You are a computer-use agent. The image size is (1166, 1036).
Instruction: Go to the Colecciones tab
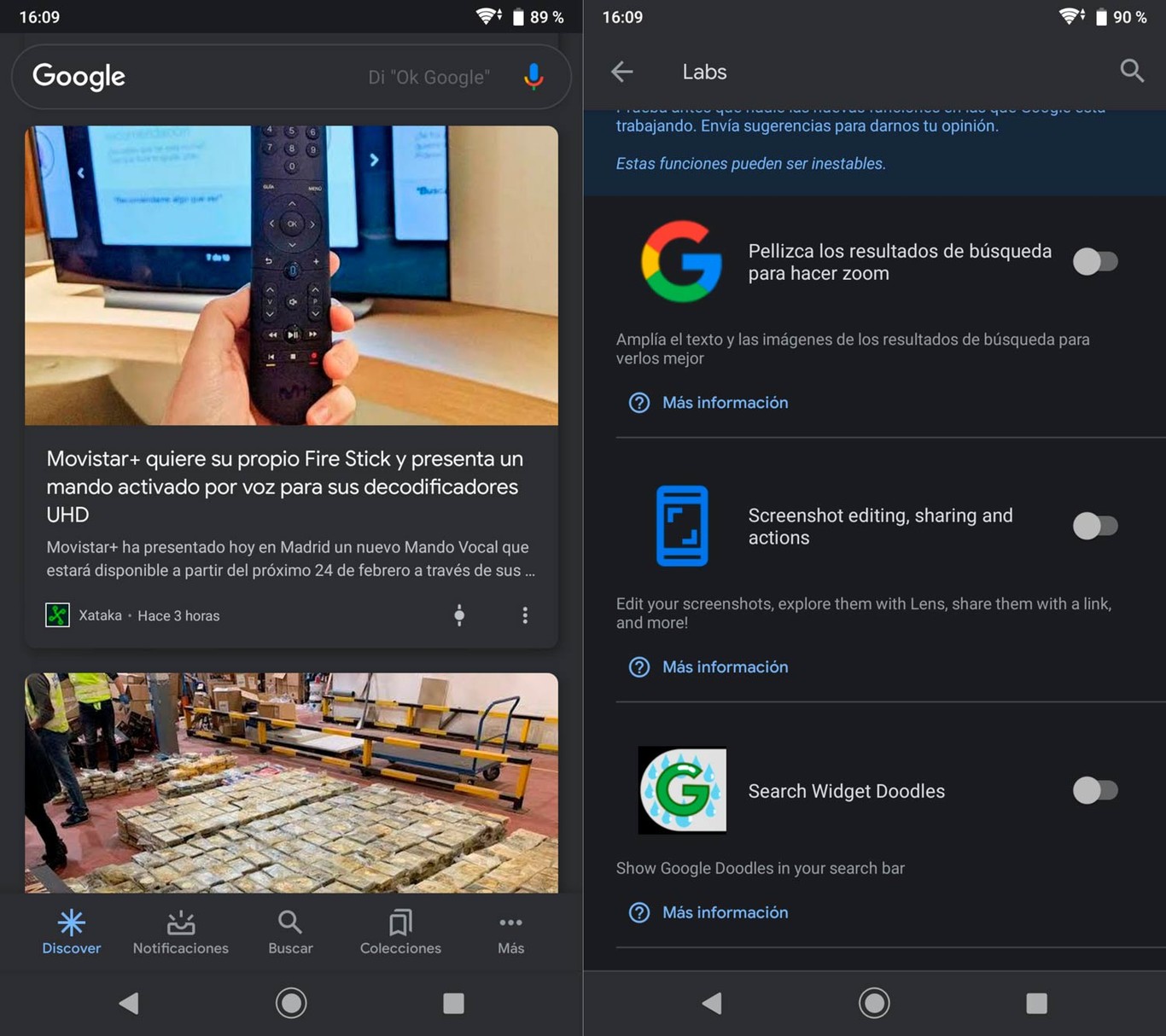point(400,932)
